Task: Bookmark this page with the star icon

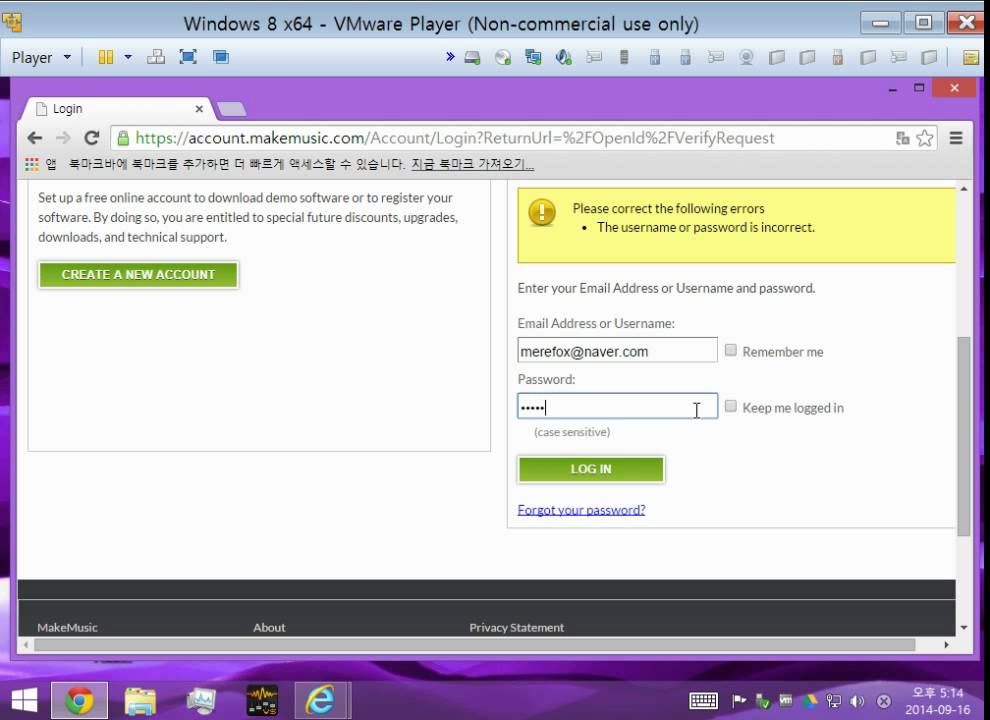Action: coord(925,138)
